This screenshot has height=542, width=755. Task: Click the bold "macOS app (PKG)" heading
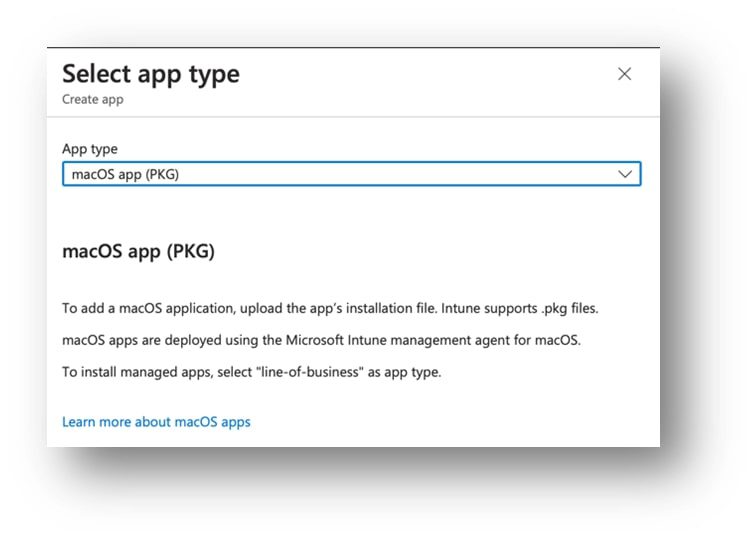(138, 252)
